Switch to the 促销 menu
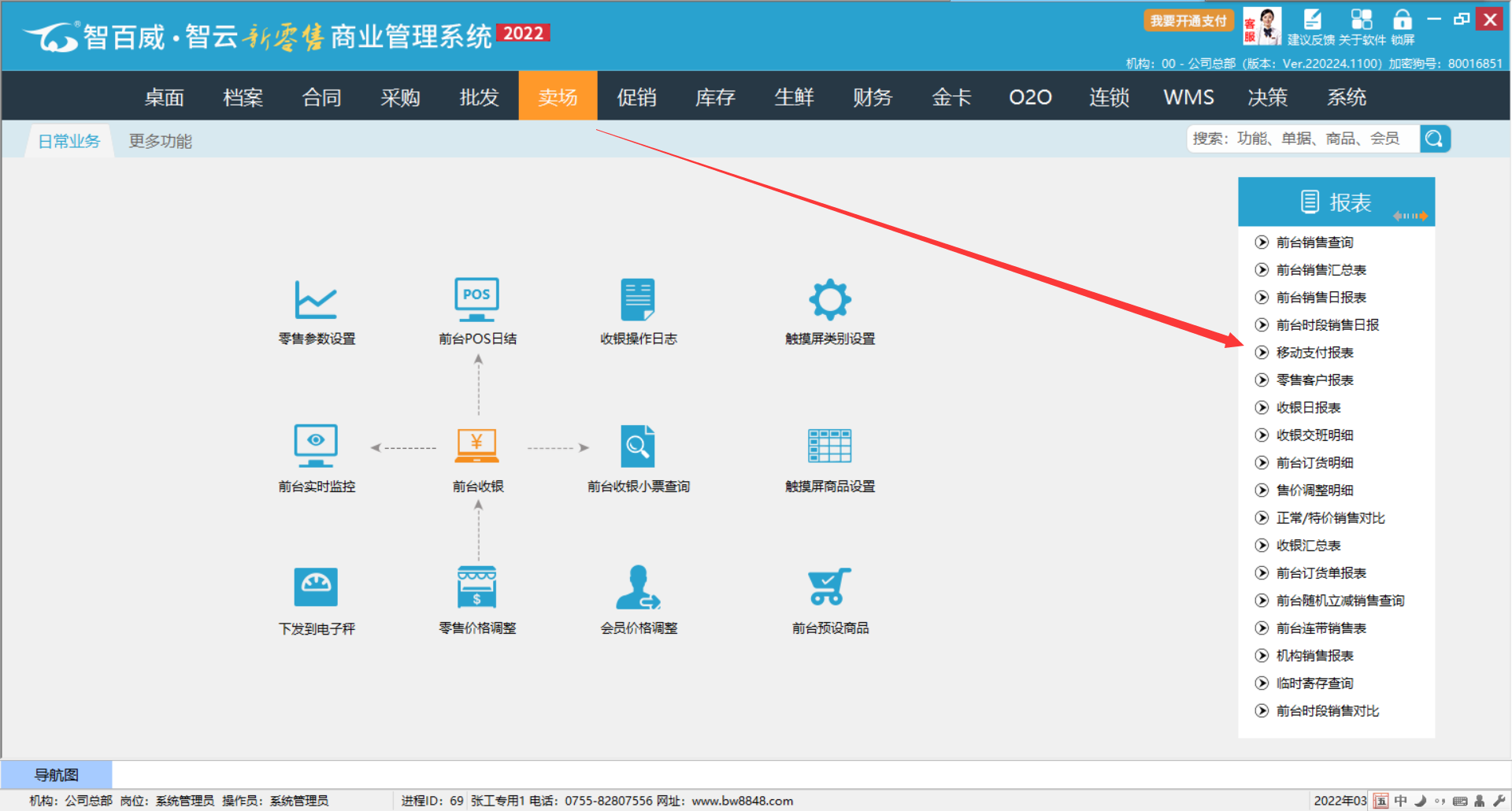This screenshot has height=811, width=1512. pos(636,97)
